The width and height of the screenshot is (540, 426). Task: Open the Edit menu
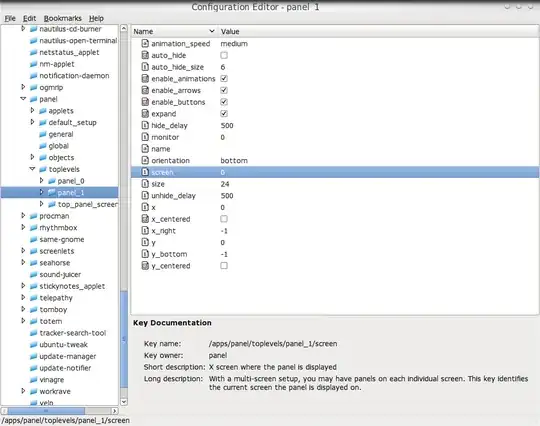tap(29, 18)
